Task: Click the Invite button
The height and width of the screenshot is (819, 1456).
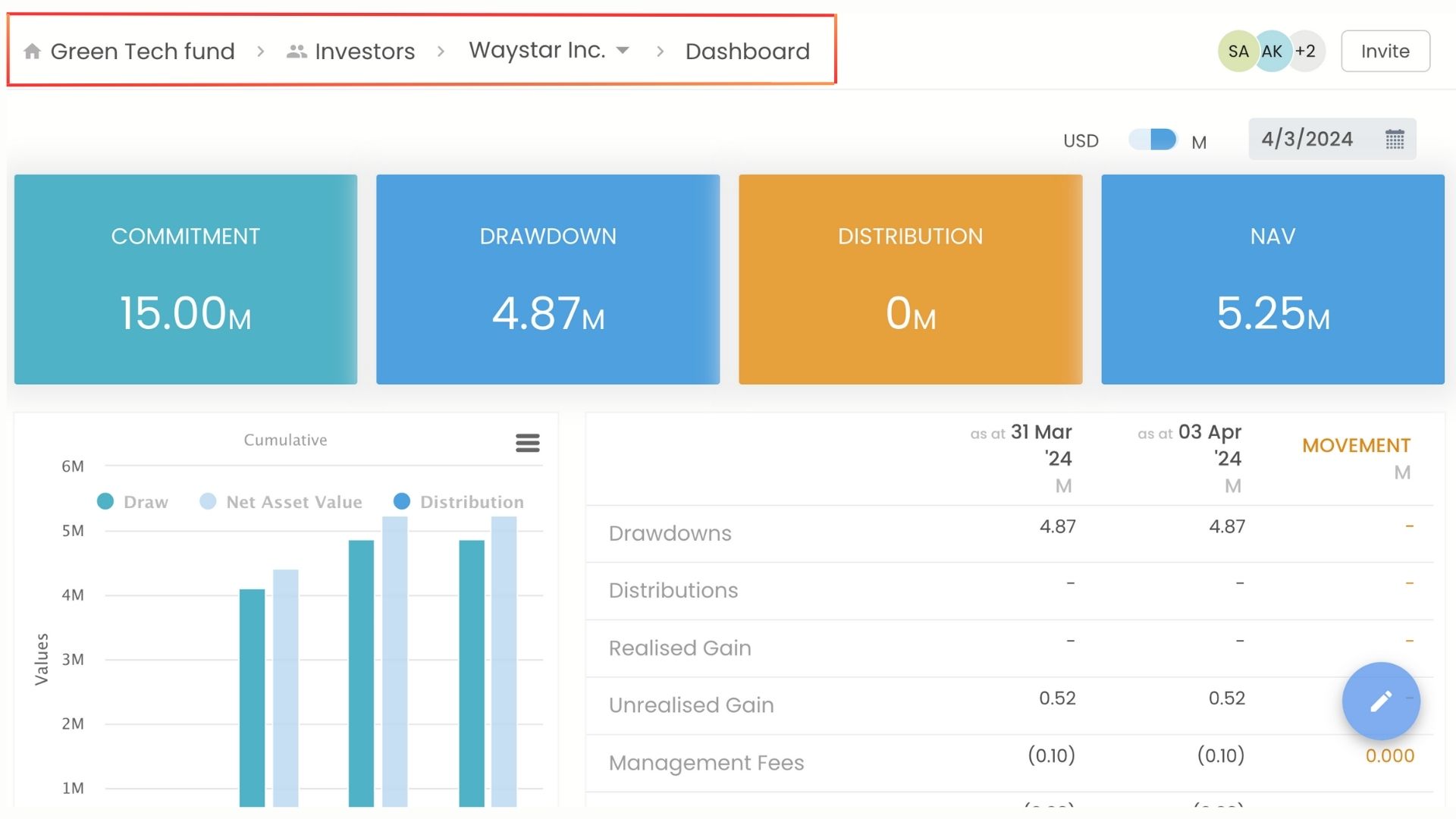Action: click(x=1385, y=52)
